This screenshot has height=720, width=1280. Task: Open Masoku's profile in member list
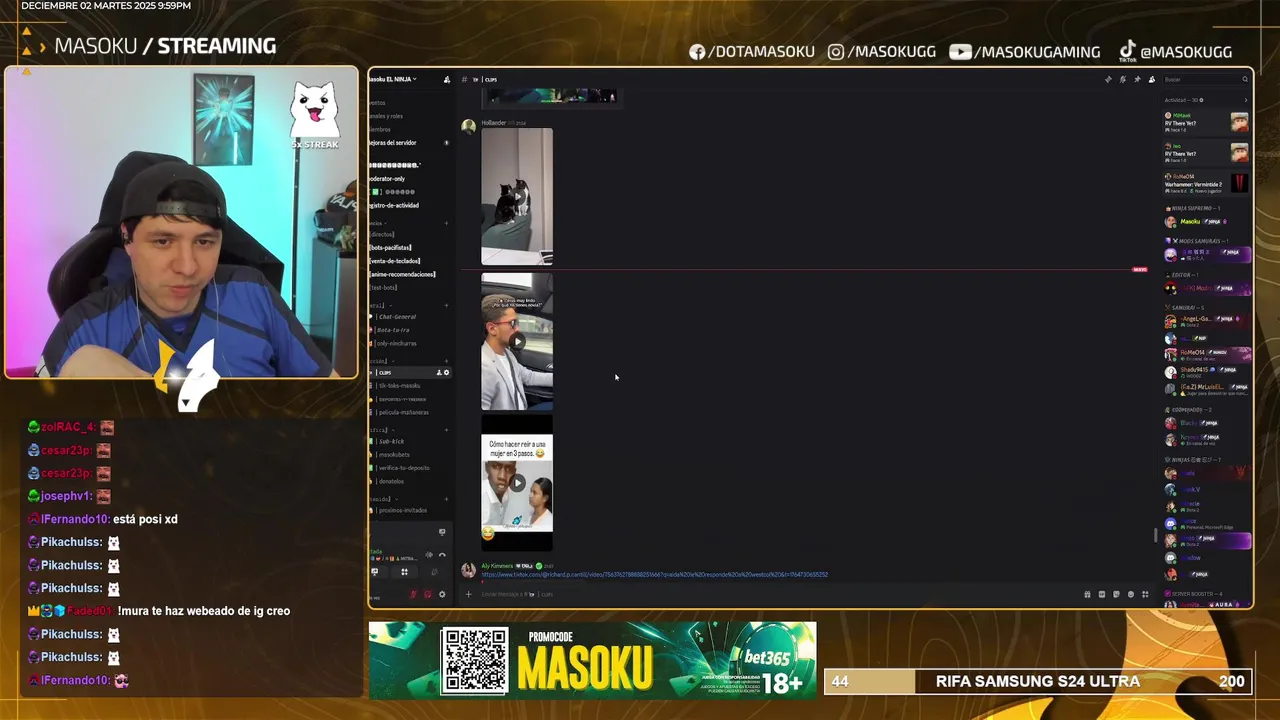(1207, 221)
